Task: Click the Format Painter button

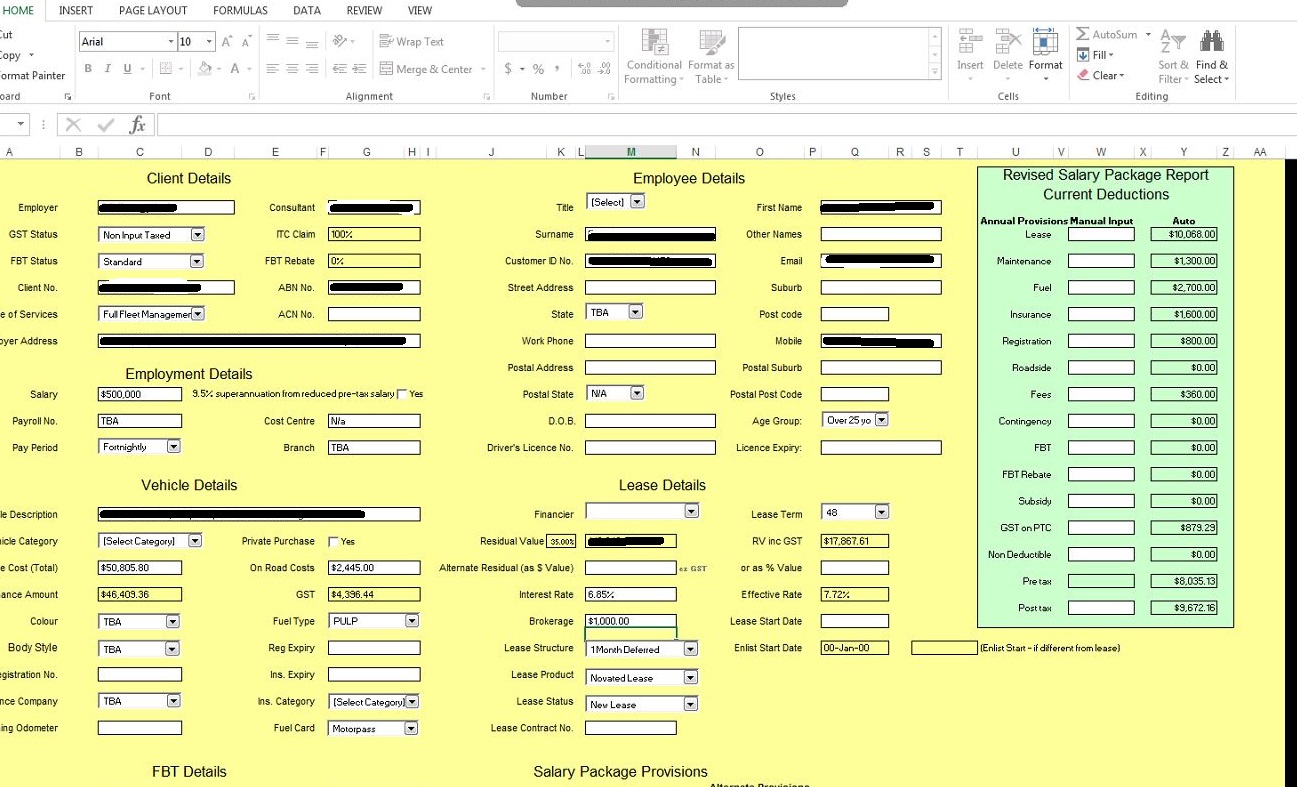Action: (32, 76)
